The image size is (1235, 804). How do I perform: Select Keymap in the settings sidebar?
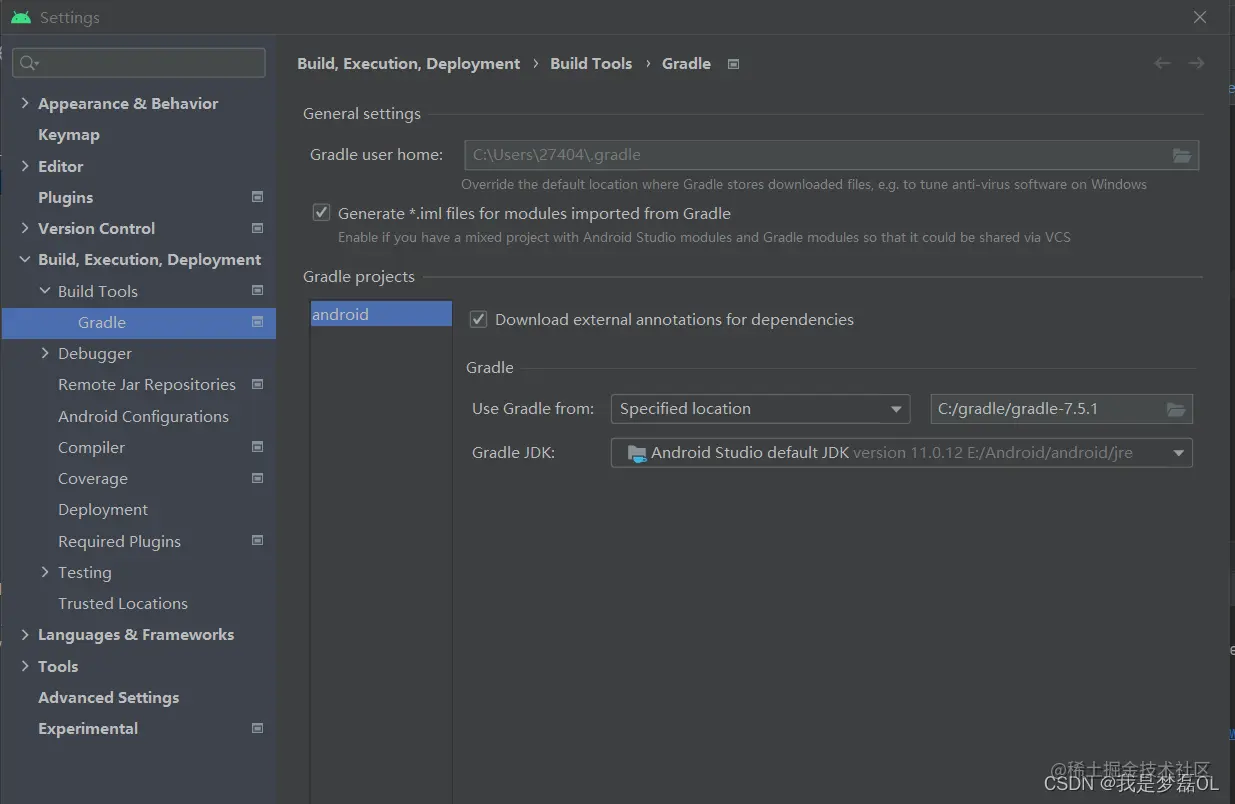click(68, 135)
